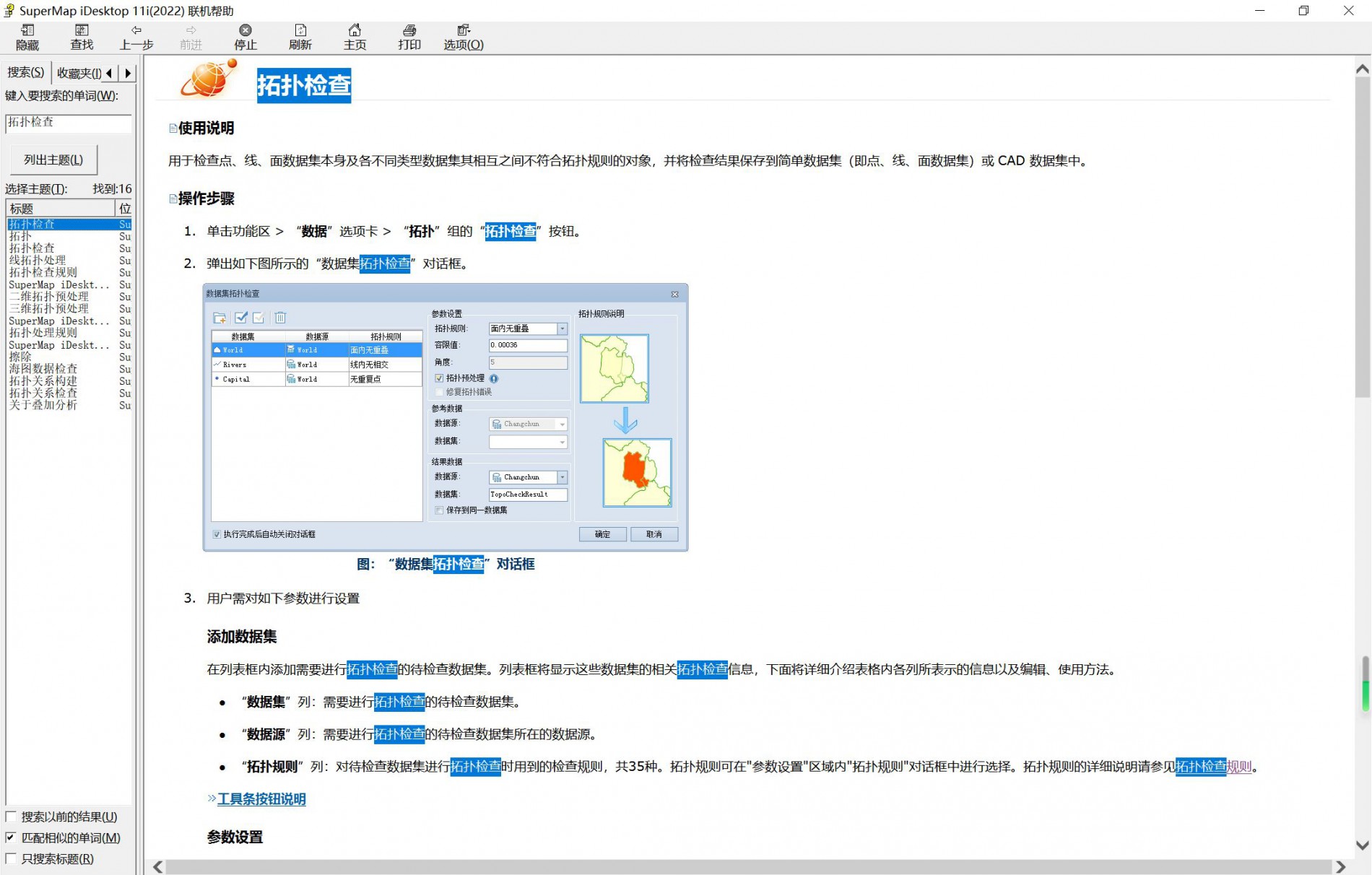Screen dimensions: 1372x875
Task: Click the invert selection icon in dialog image
Action: [259, 318]
